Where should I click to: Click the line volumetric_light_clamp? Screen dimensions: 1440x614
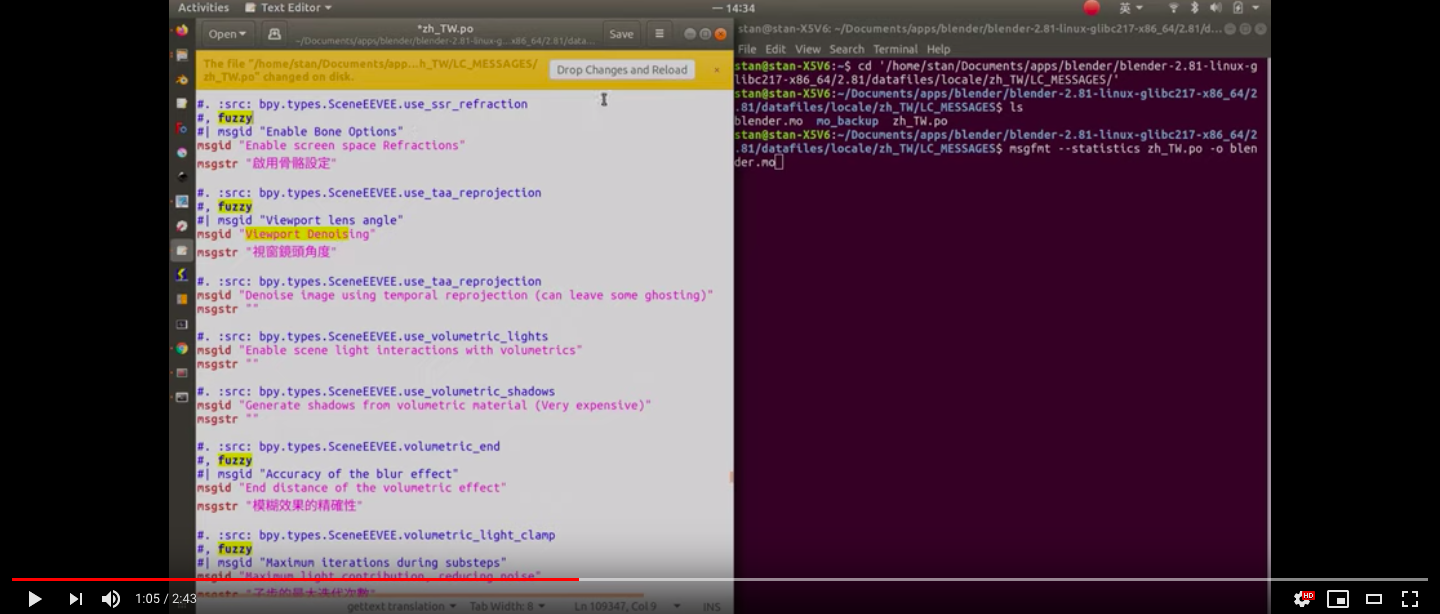376,536
